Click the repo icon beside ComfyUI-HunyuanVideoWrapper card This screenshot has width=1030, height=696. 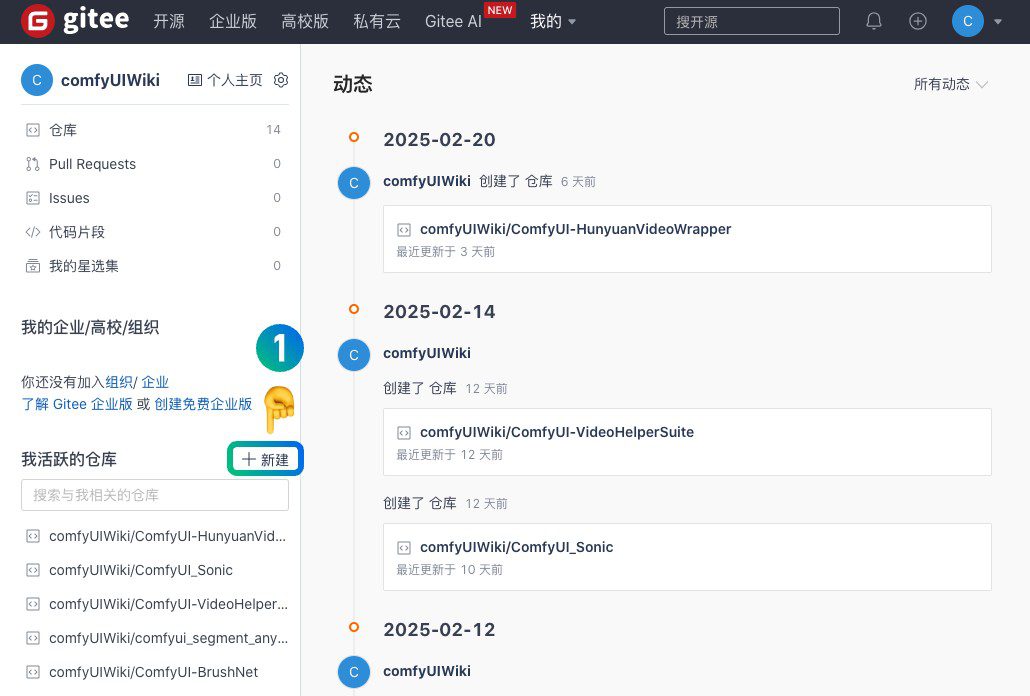[404, 230]
